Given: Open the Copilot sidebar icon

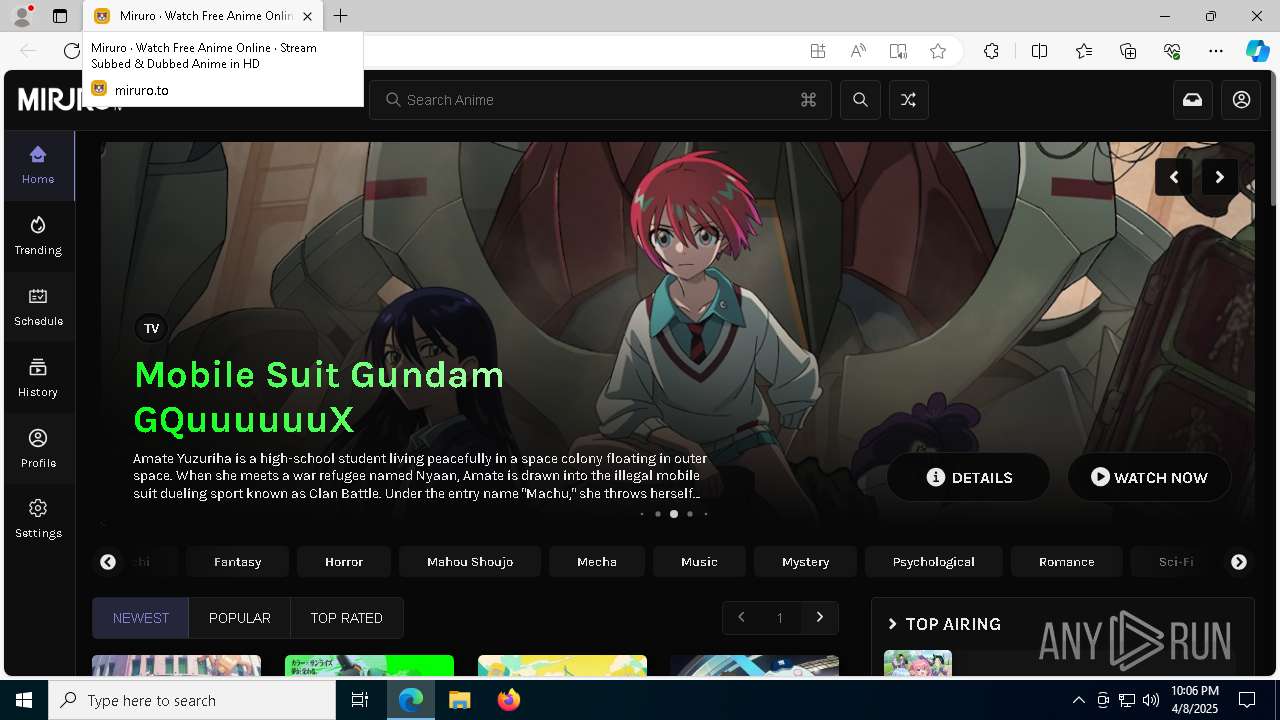Looking at the screenshot, I should pyautogui.click(x=1257, y=51).
